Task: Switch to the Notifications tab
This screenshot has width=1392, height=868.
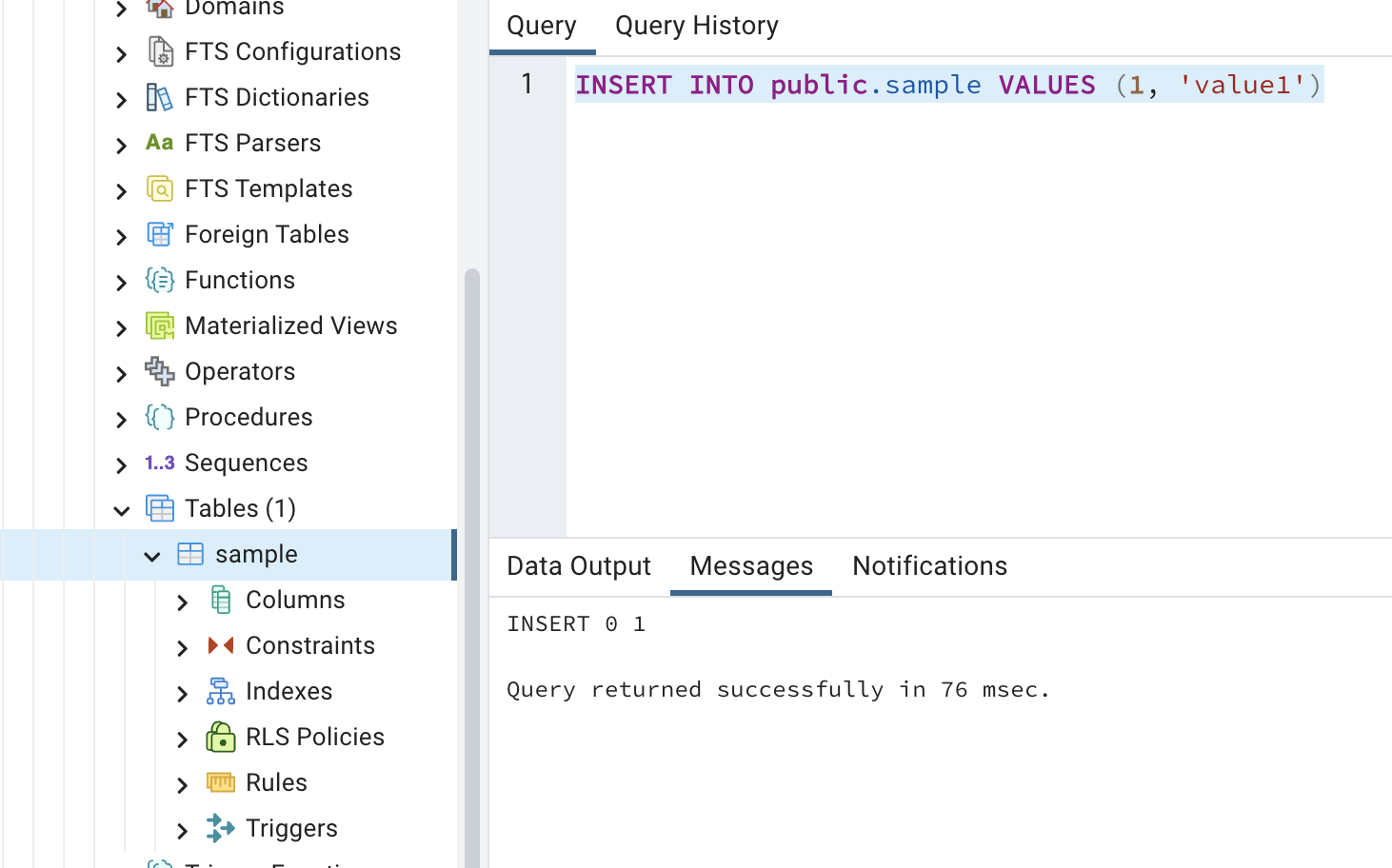Action: coord(929,565)
